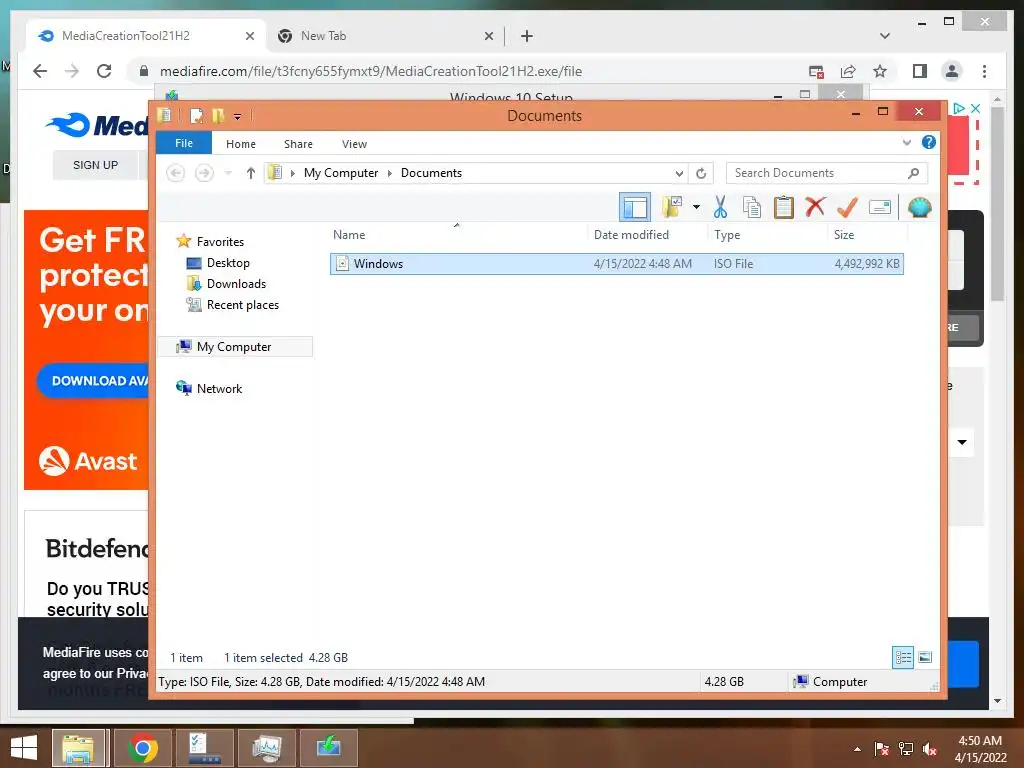This screenshot has width=1024, height=768.
Task: Click Chrome's back arrow
Action: coord(40,71)
